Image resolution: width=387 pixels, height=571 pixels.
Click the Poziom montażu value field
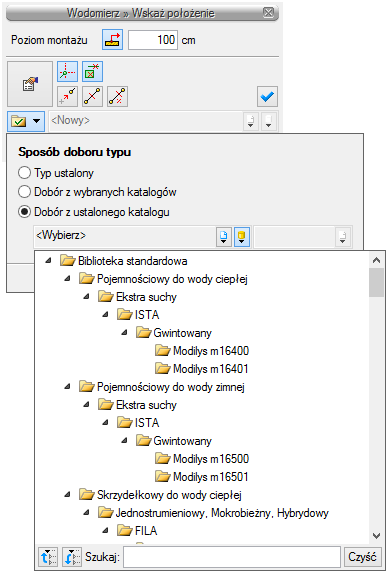pyautogui.click(x=153, y=40)
